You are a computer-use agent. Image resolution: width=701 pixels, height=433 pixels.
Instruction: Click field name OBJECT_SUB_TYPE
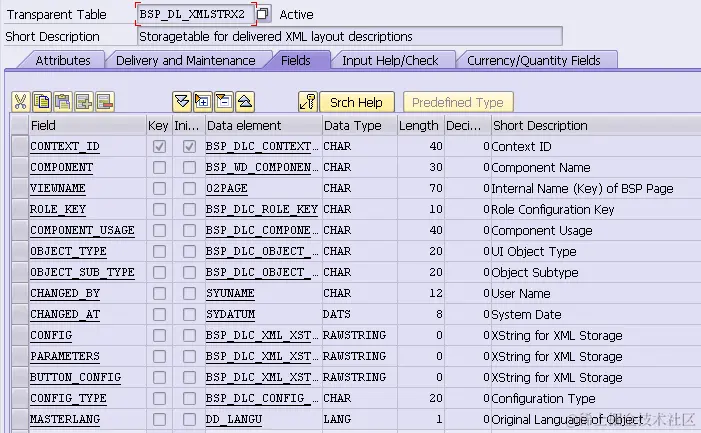click(82, 273)
